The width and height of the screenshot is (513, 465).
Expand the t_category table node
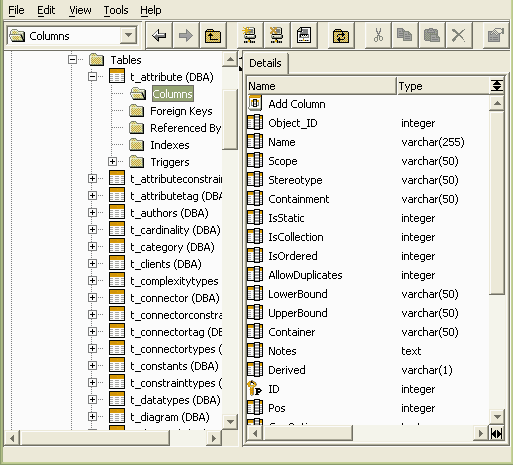tap(92, 247)
